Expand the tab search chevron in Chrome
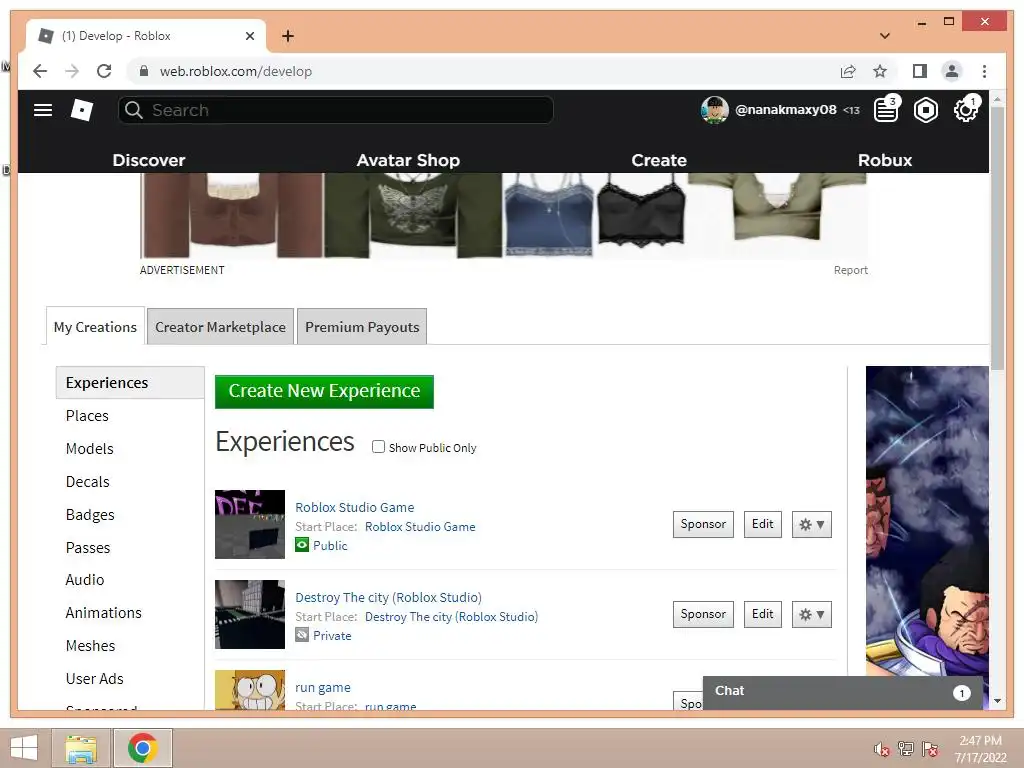1024x768 pixels. (885, 36)
